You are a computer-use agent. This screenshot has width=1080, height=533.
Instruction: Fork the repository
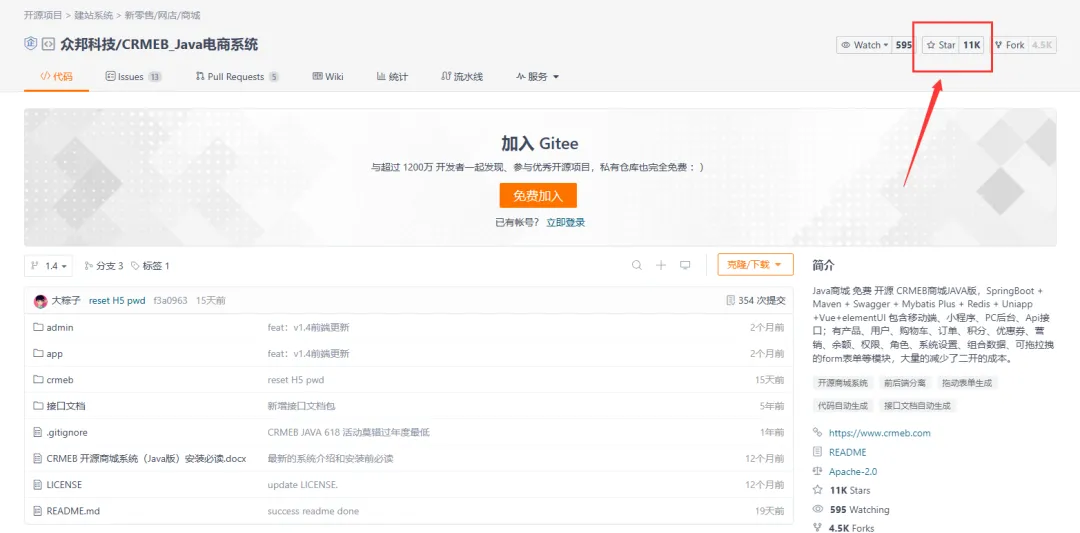[x=1009, y=45]
